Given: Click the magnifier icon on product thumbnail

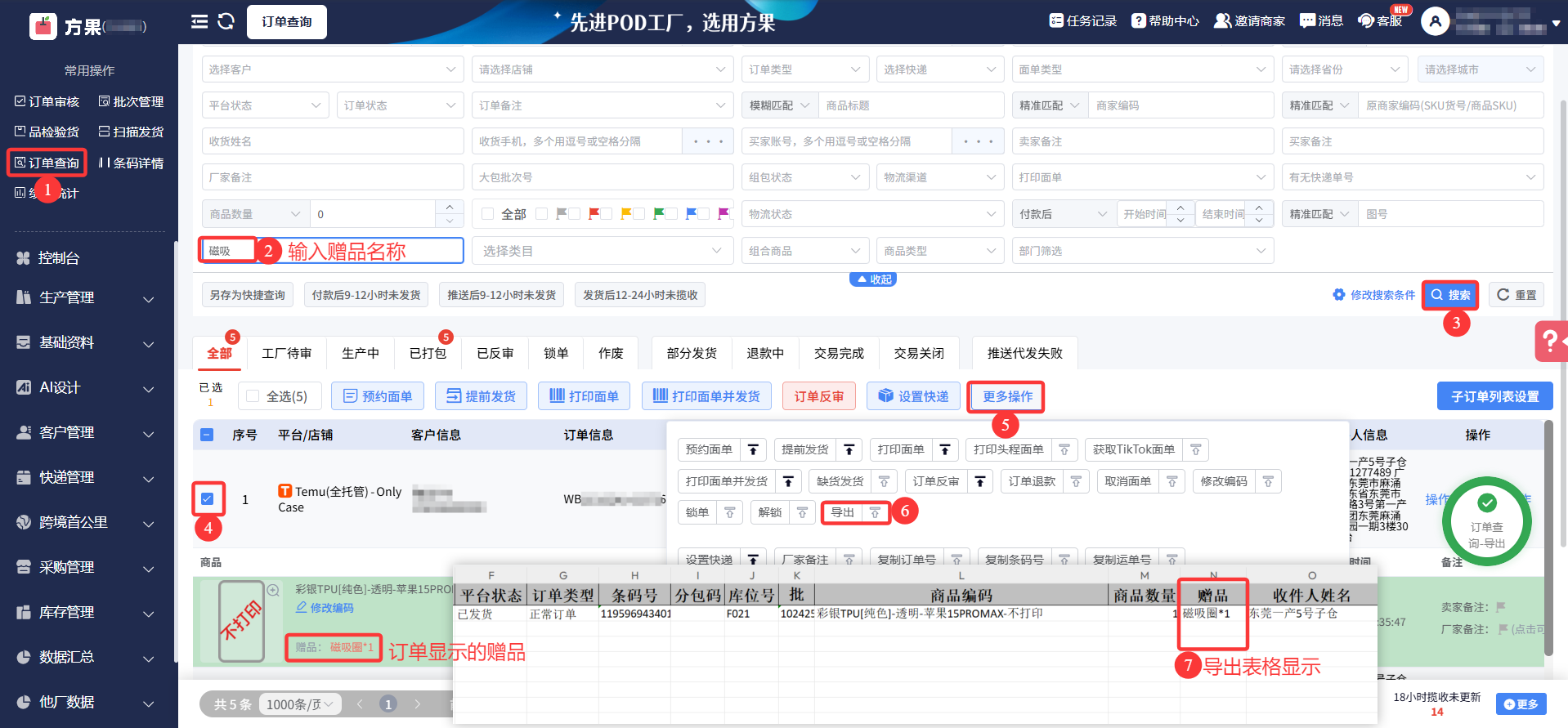Looking at the screenshot, I should pos(273,590).
